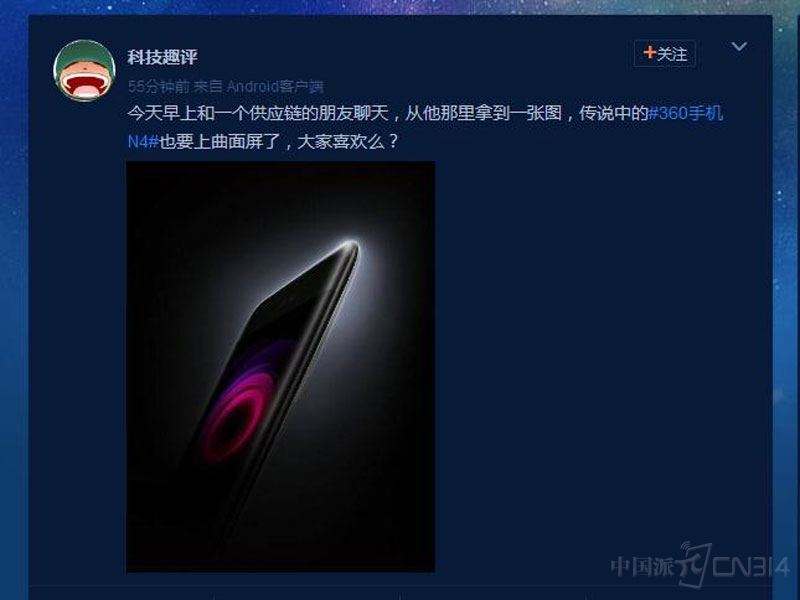The height and width of the screenshot is (600, 800).
Task: Enlarge the curved-screen phone image thumbnail
Action: click(x=281, y=367)
